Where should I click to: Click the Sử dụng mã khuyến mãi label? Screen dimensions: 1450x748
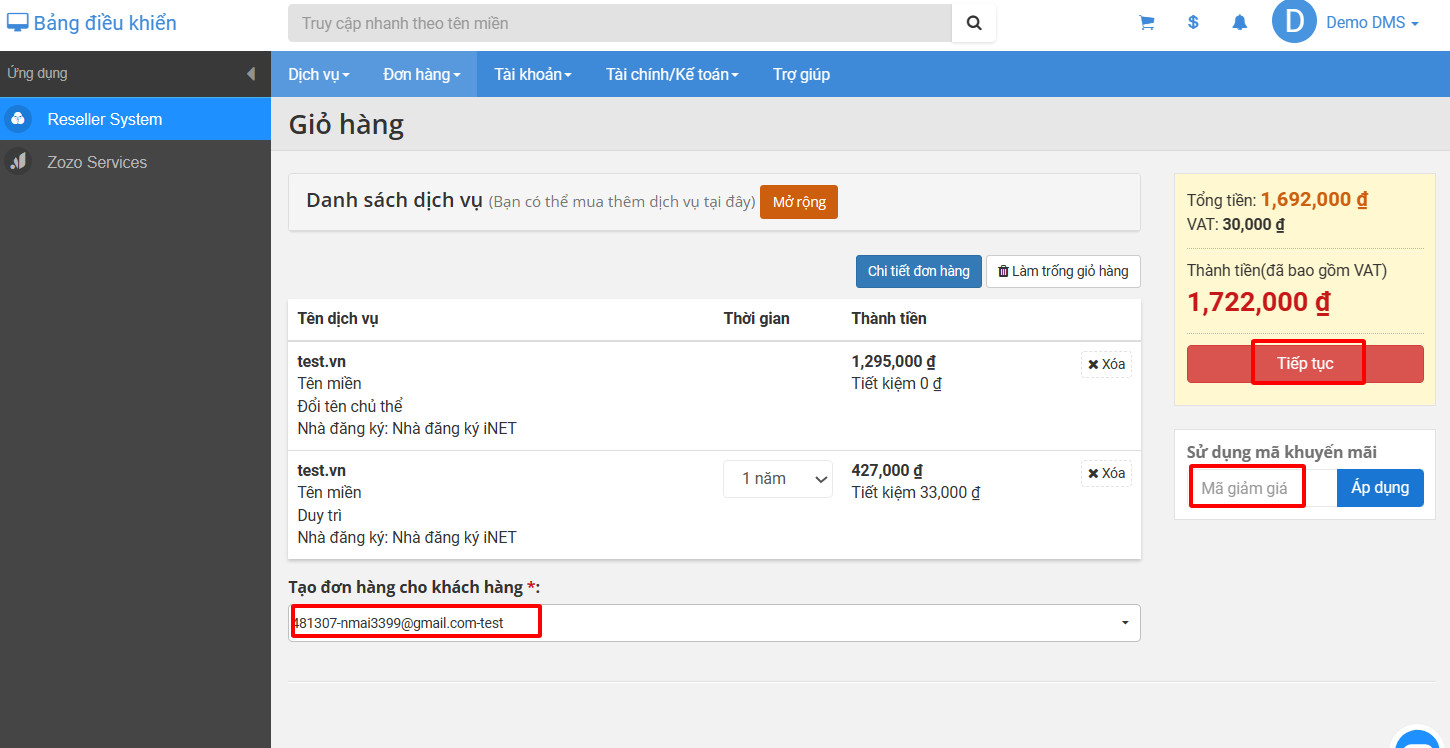click(1282, 452)
